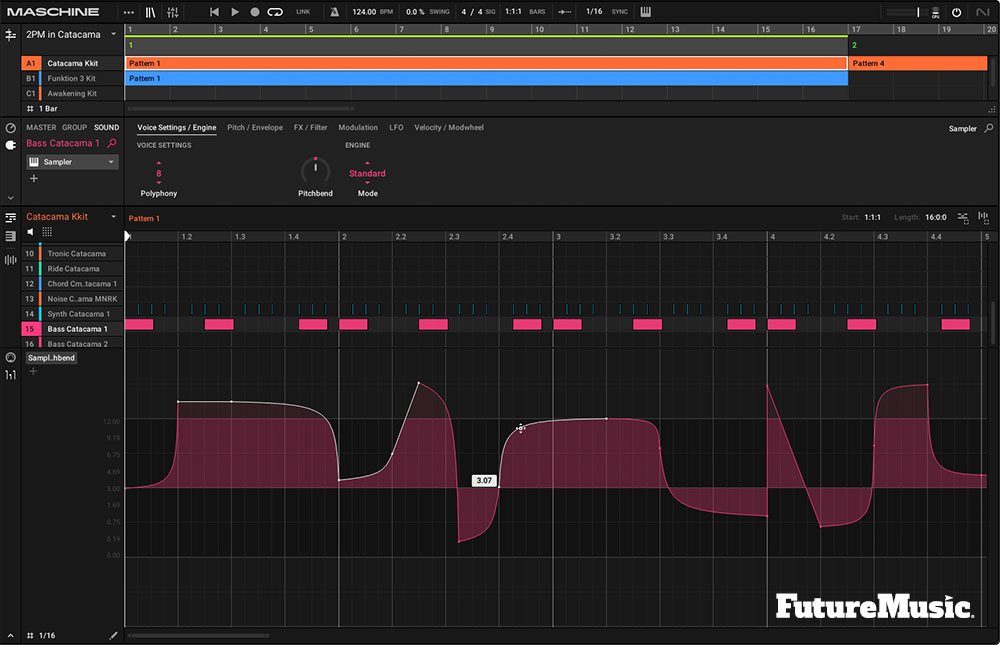Enable the metronome in the transport bar
The height and width of the screenshot is (645, 1000).
click(x=334, y=12)
